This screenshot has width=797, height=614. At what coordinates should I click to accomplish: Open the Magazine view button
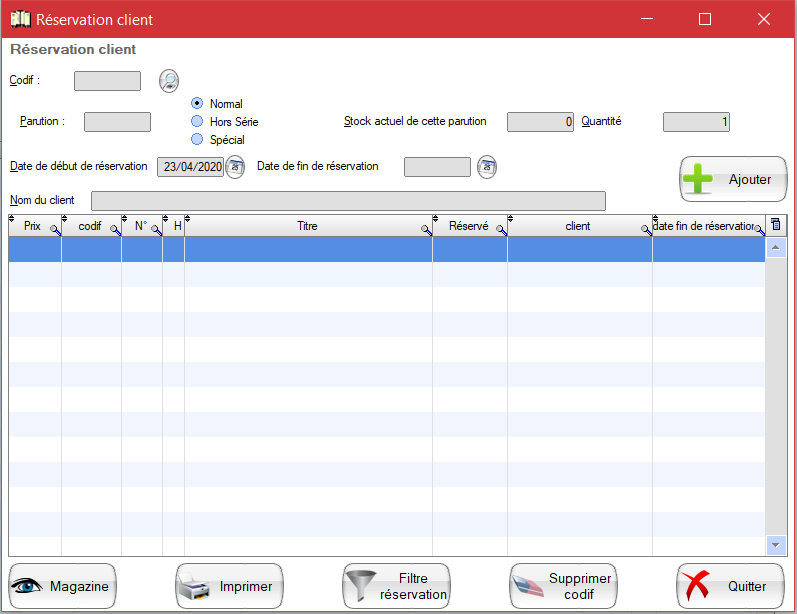point(63,586)
